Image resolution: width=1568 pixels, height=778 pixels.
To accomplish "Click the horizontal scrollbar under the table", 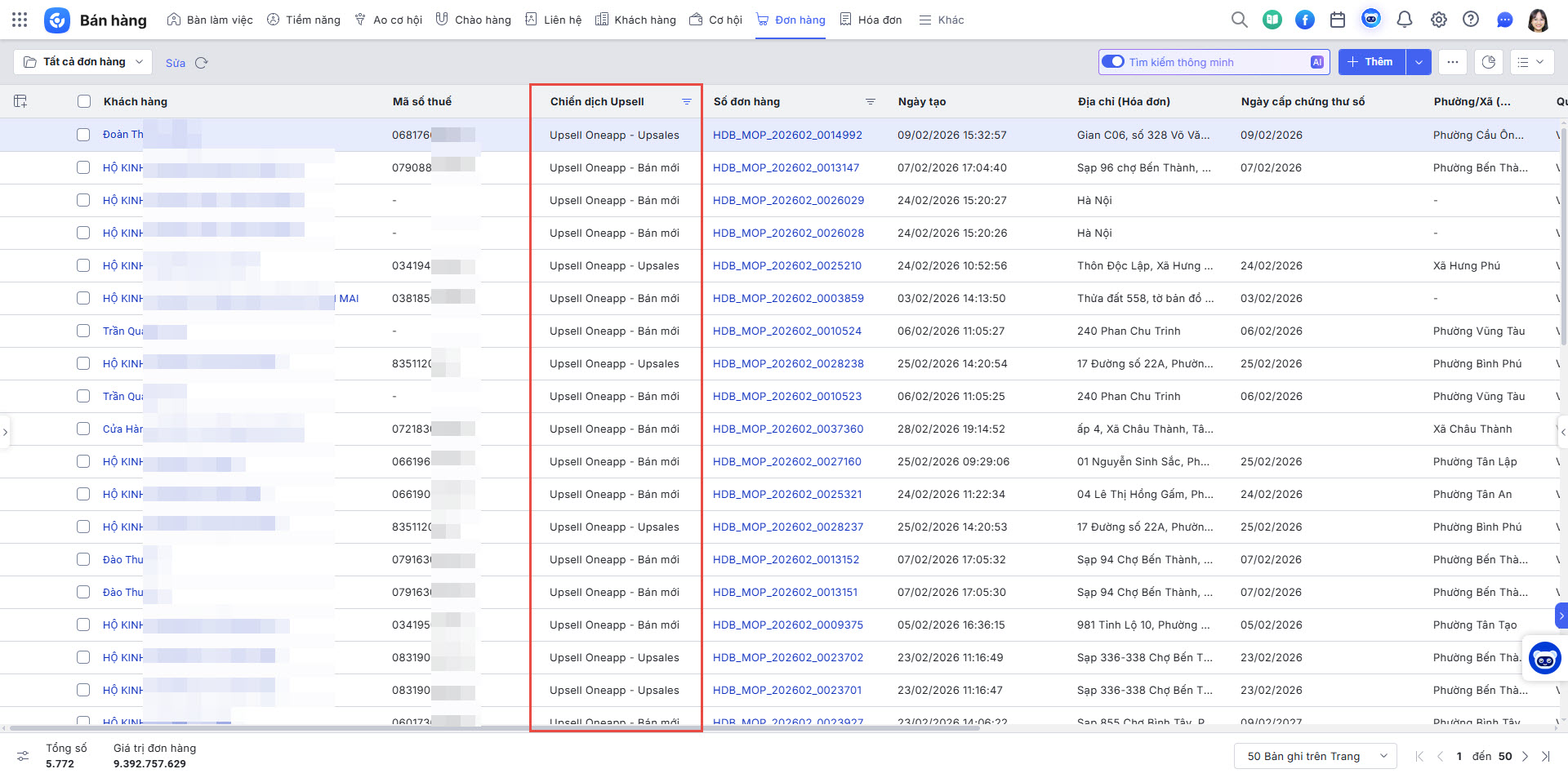I will click(x=490, y=727).
